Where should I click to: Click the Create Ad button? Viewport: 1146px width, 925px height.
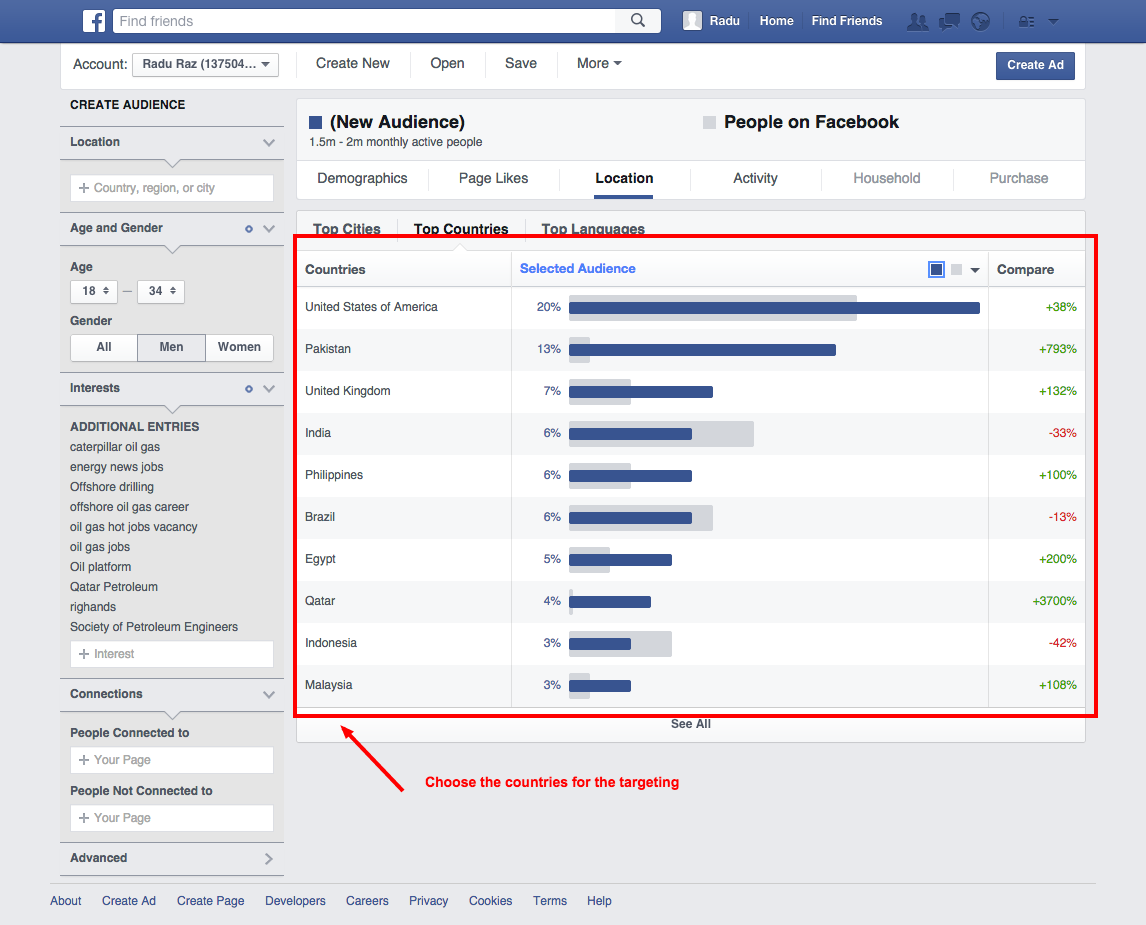pos(1035,65)
